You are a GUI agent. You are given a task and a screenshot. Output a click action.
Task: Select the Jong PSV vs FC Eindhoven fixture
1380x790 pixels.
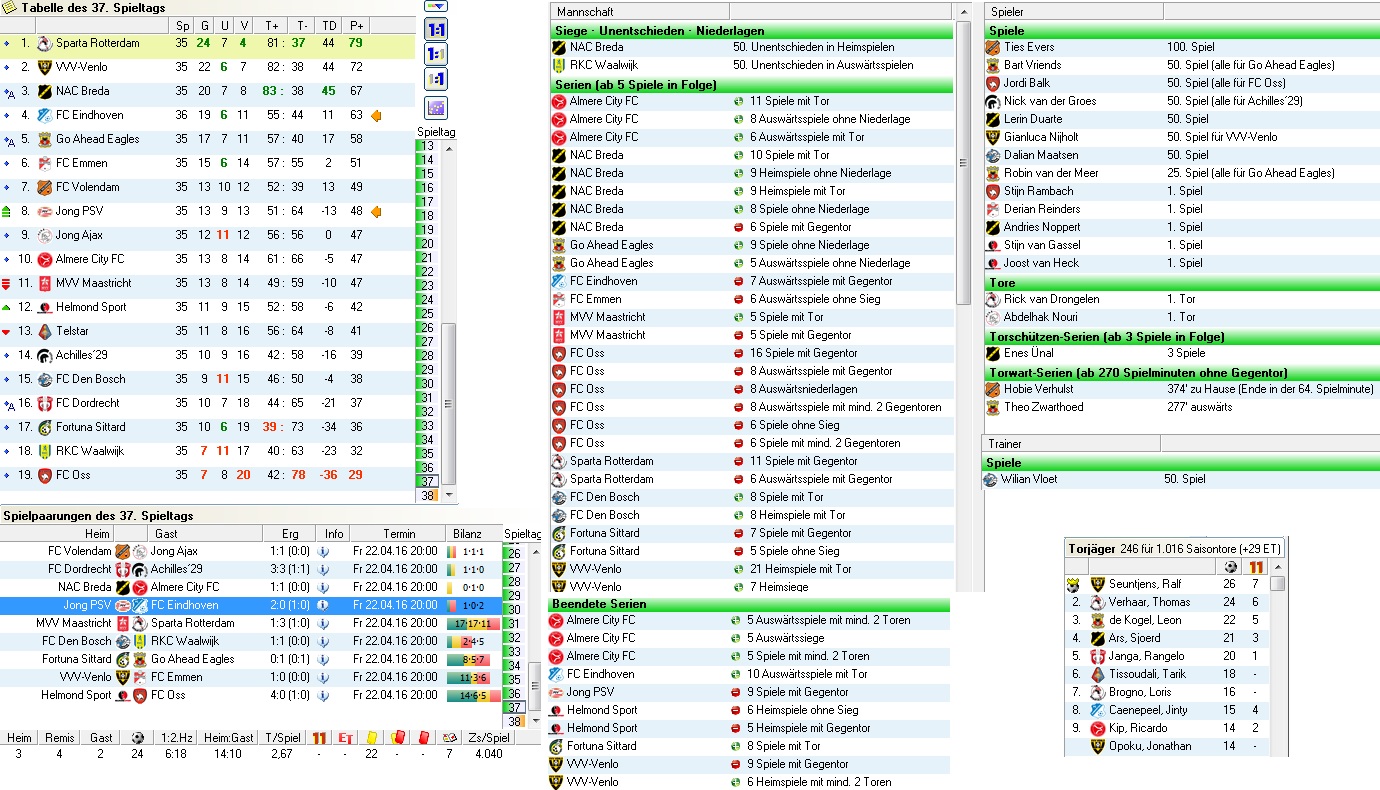251,605
